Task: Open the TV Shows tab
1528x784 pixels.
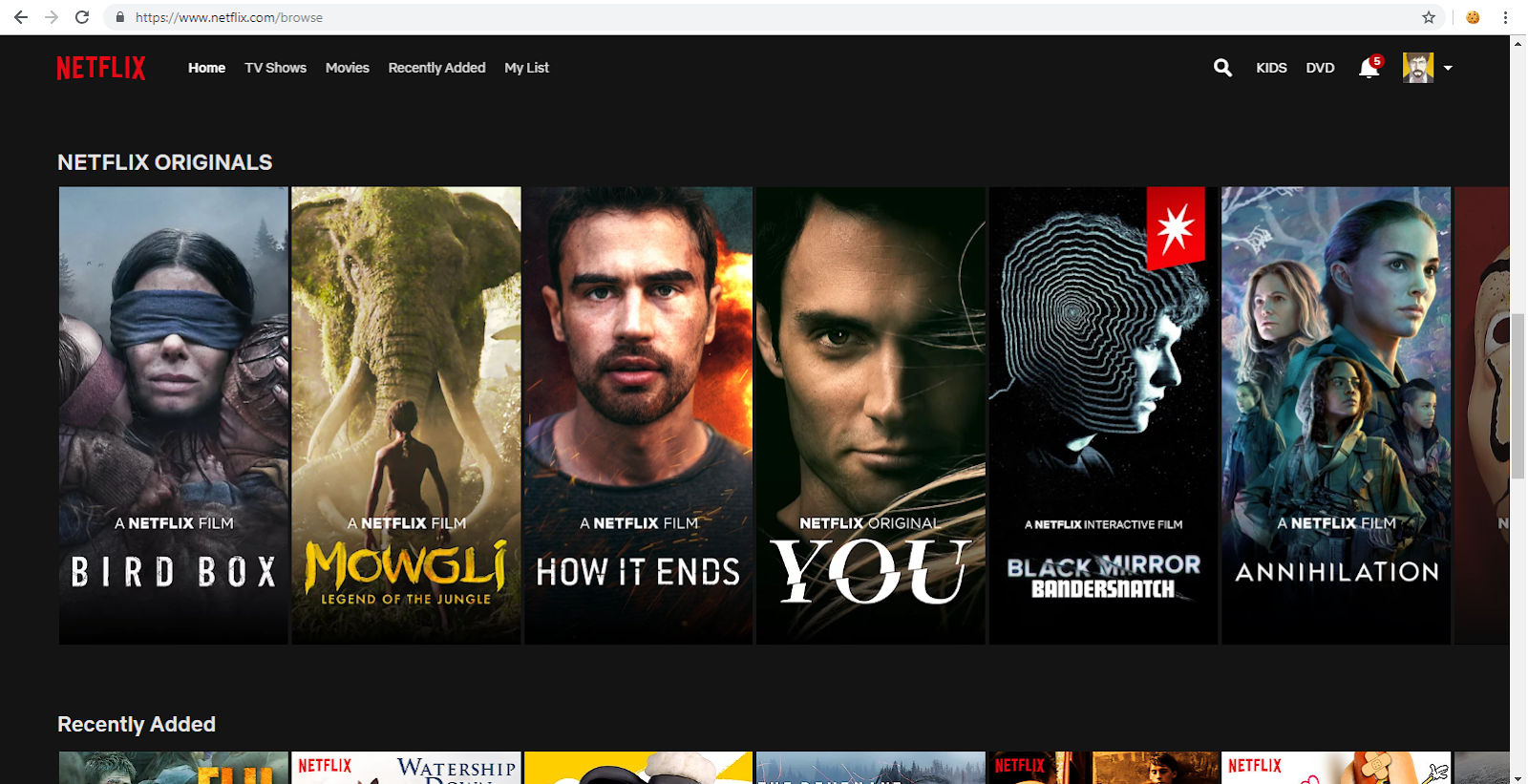Action: pyautogui.click(x=275, y=68)
